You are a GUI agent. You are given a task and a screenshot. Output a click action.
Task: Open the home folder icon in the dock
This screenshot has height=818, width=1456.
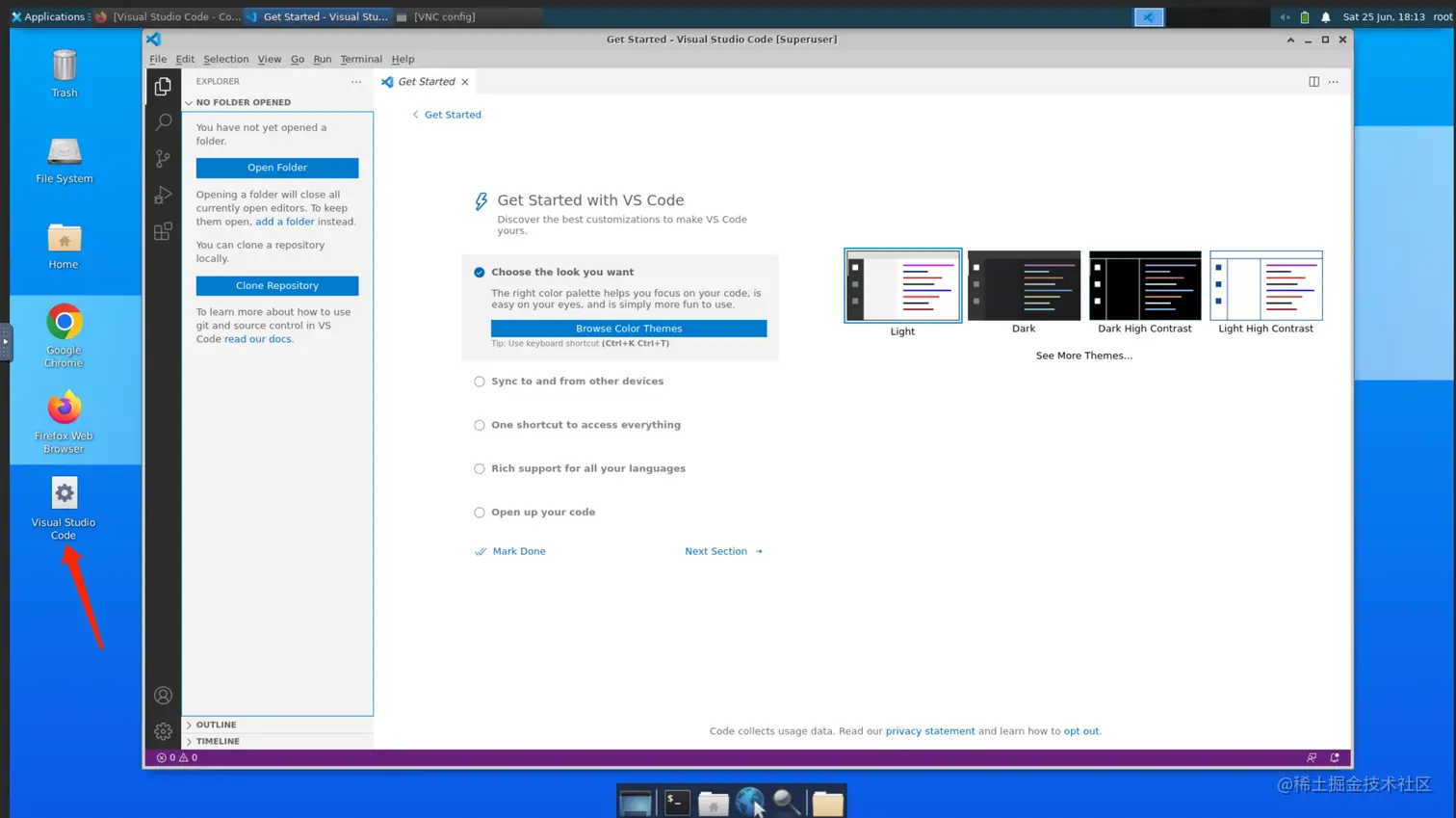tap(714, 802)
